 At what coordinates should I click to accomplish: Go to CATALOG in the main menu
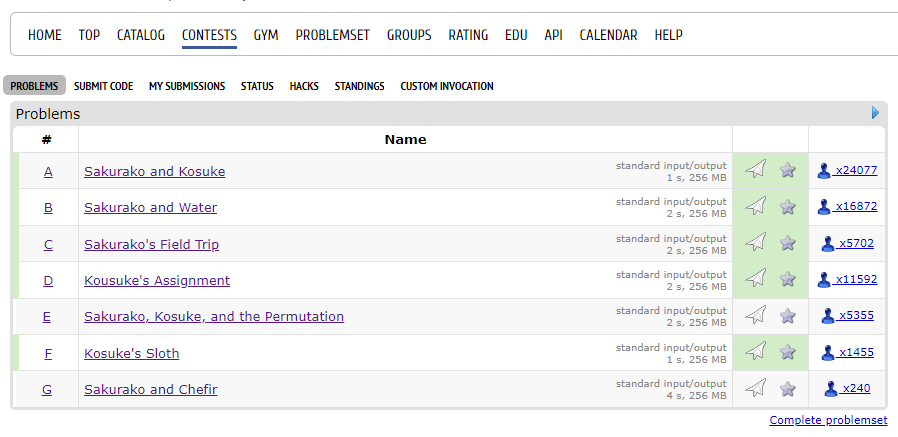tap(141, 35)
